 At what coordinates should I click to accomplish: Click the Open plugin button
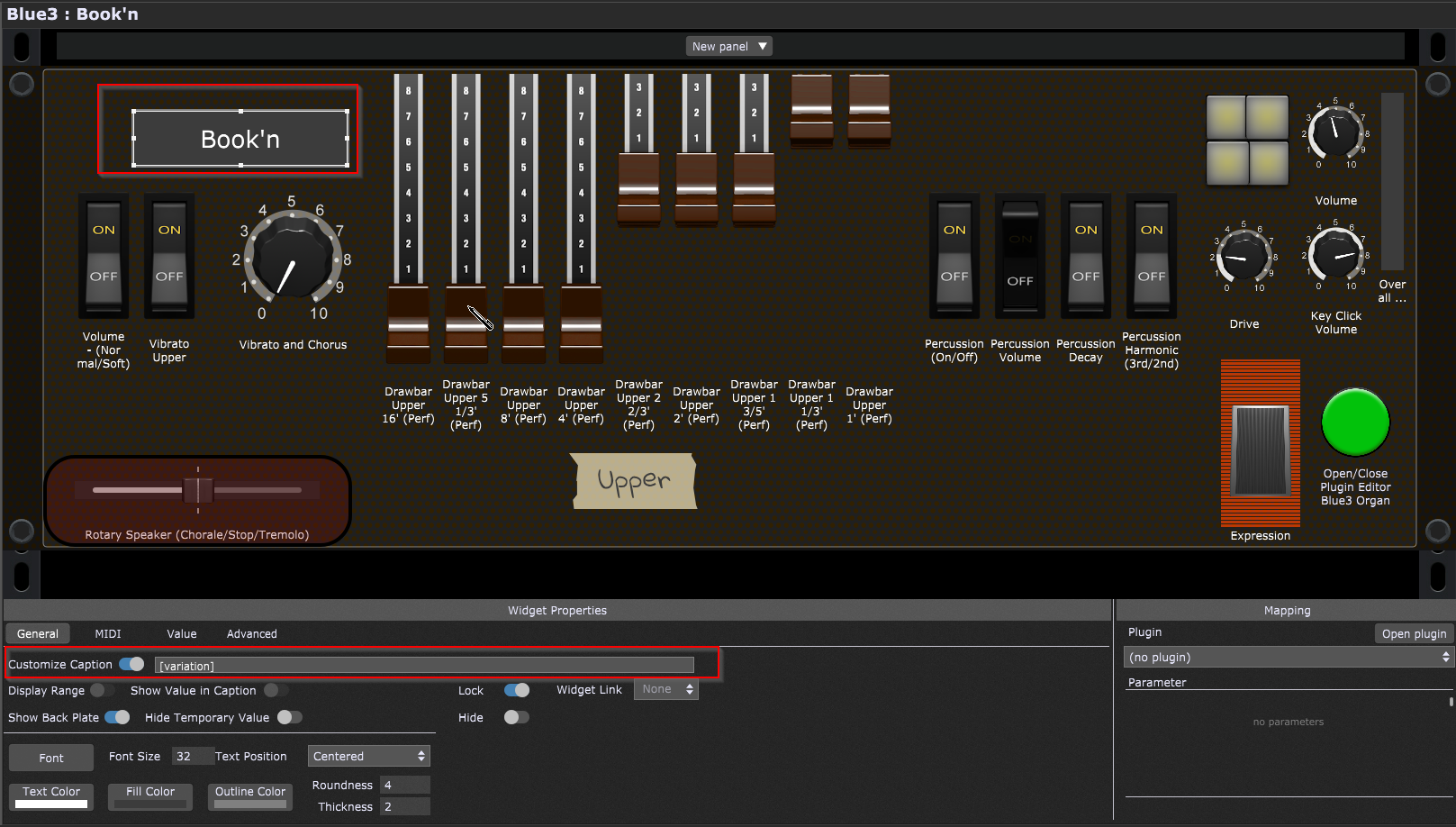(1413, 634)
